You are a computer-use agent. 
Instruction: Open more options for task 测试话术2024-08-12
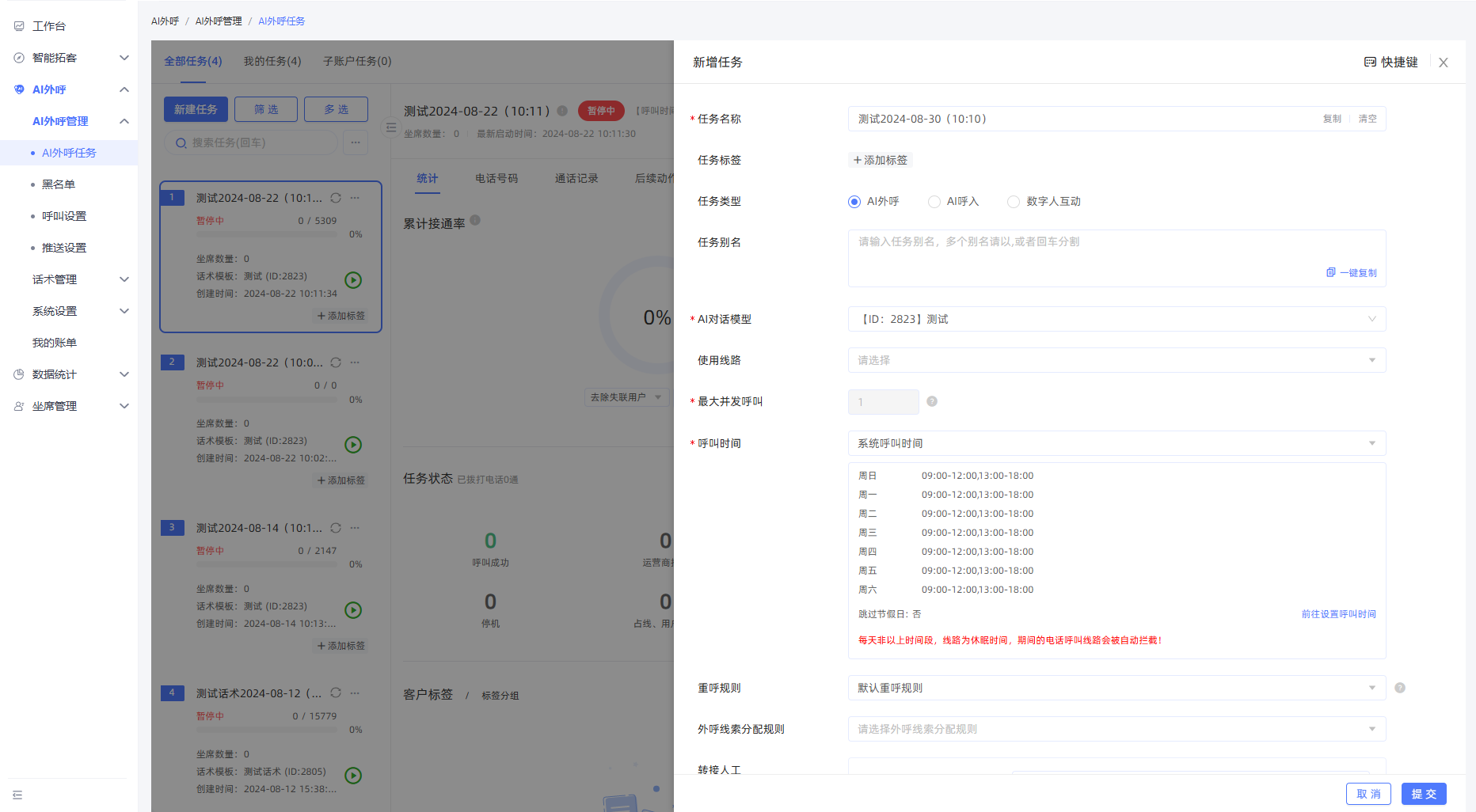[355, 693]
